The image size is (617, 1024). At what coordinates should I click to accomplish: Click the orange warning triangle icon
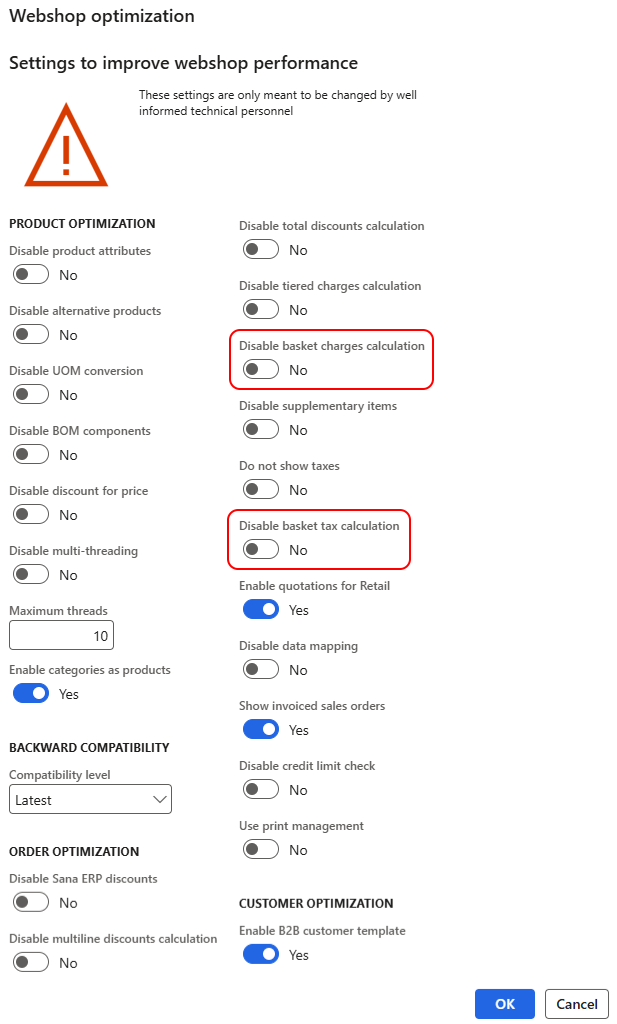click(66, 150)
